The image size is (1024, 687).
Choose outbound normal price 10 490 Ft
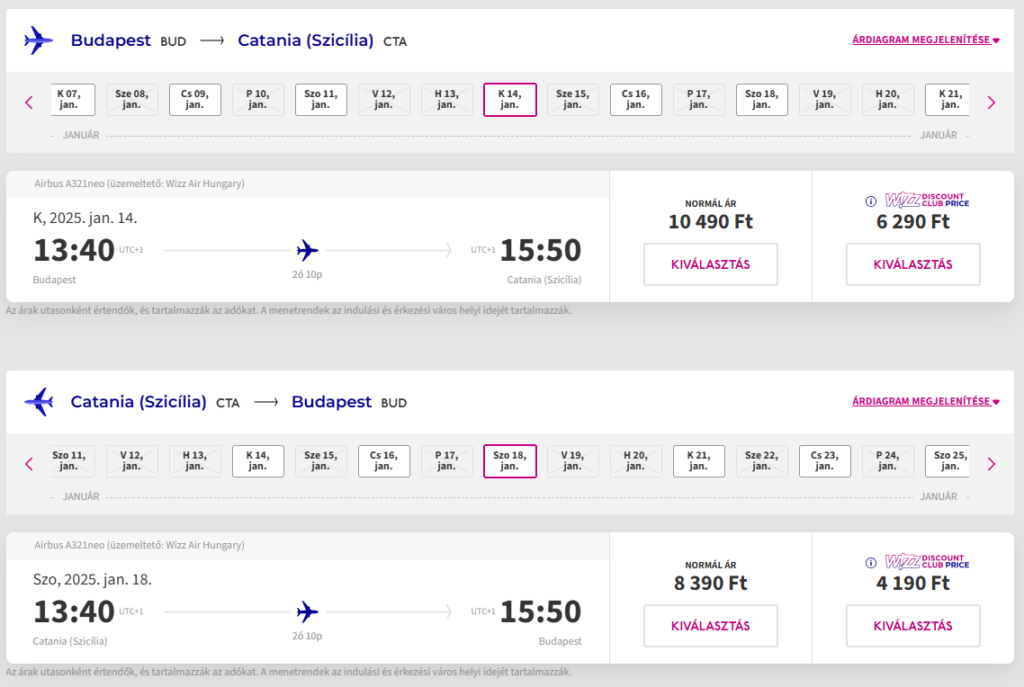[x=711, y=264]
